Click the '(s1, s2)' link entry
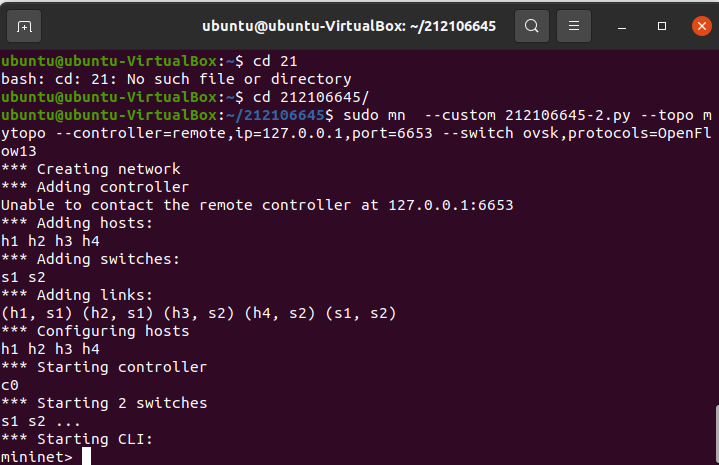 click(x=360, y=313)
